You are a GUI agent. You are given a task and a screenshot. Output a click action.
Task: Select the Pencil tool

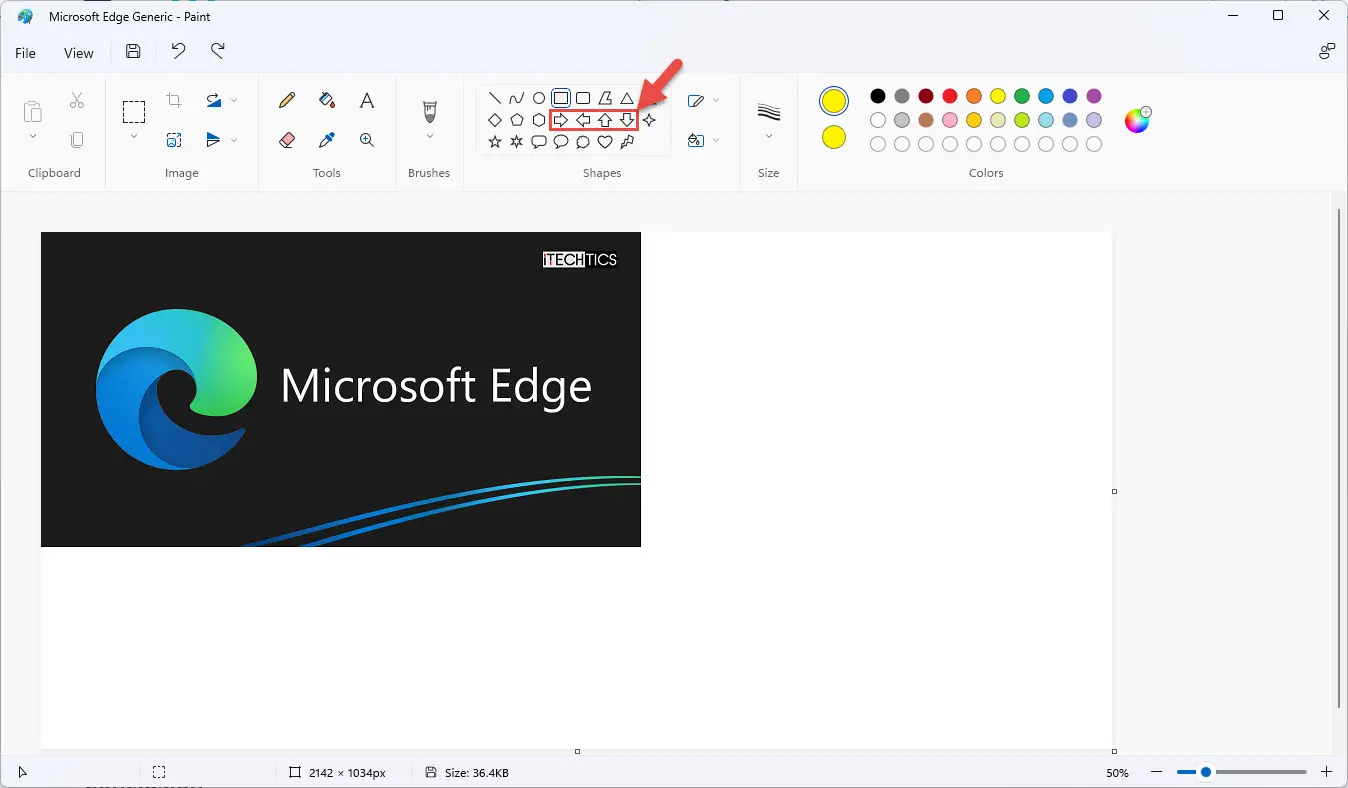(x=287, y=100)
